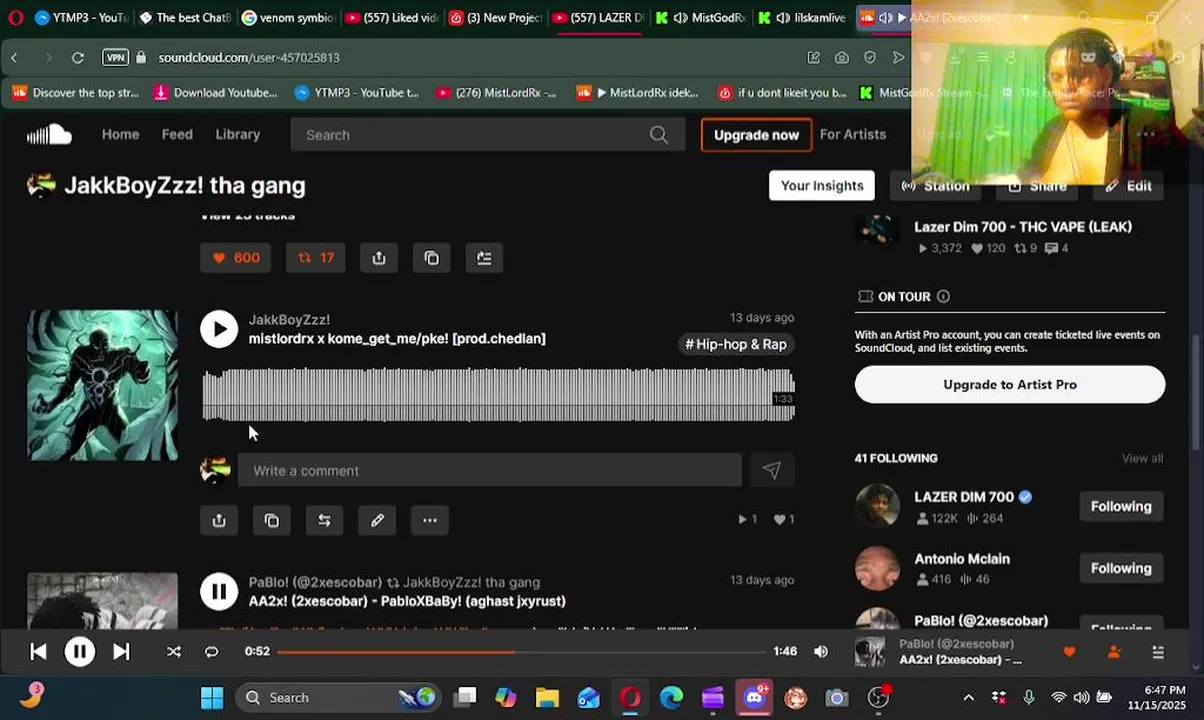Open Your Insights button

pyautogui.click(x=822, y=185)
